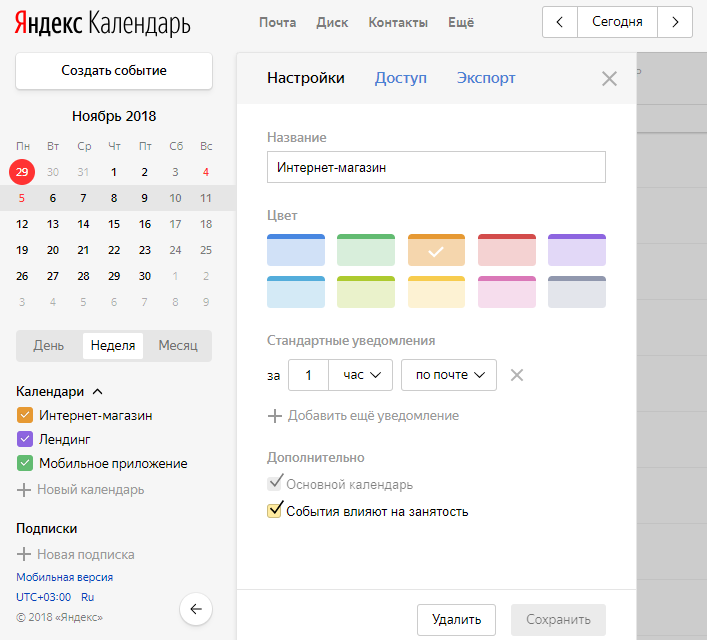This screenshot has height=640, width=707.
Task: Switch to the Экспорт tab
Action: point(486,78)
